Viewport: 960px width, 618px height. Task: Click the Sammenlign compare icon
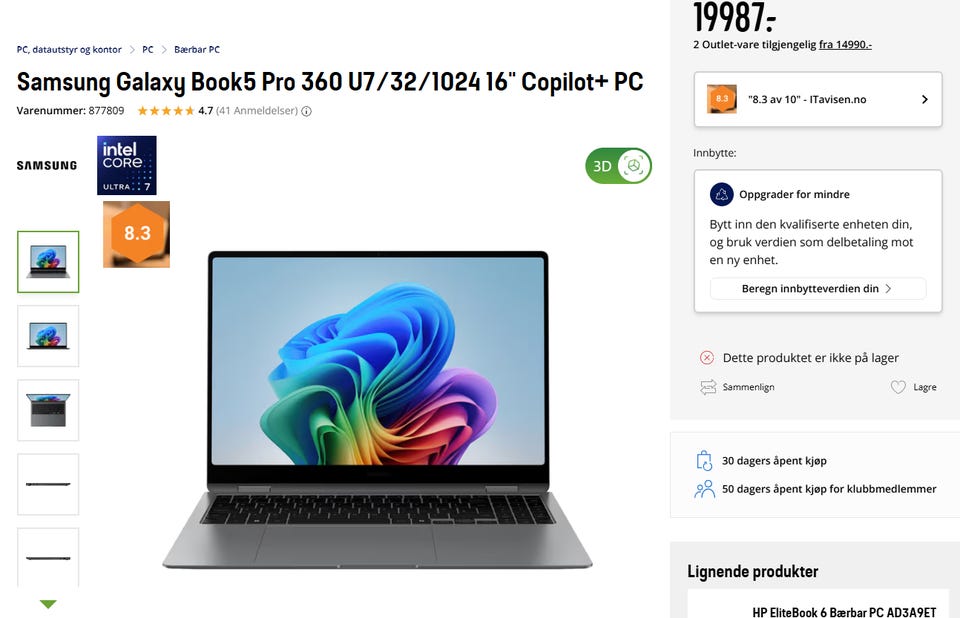708,387
